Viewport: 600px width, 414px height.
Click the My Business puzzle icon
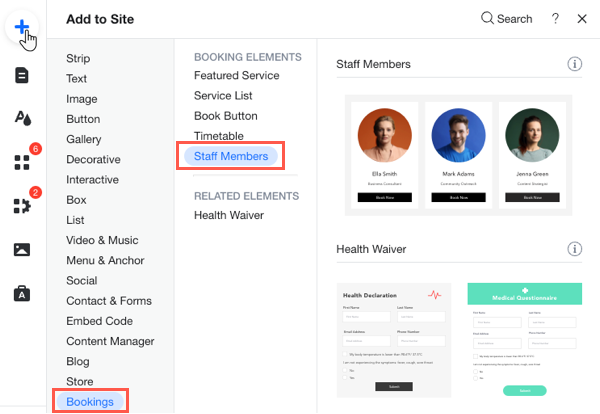pyautogui.click(x=22, y=206)
